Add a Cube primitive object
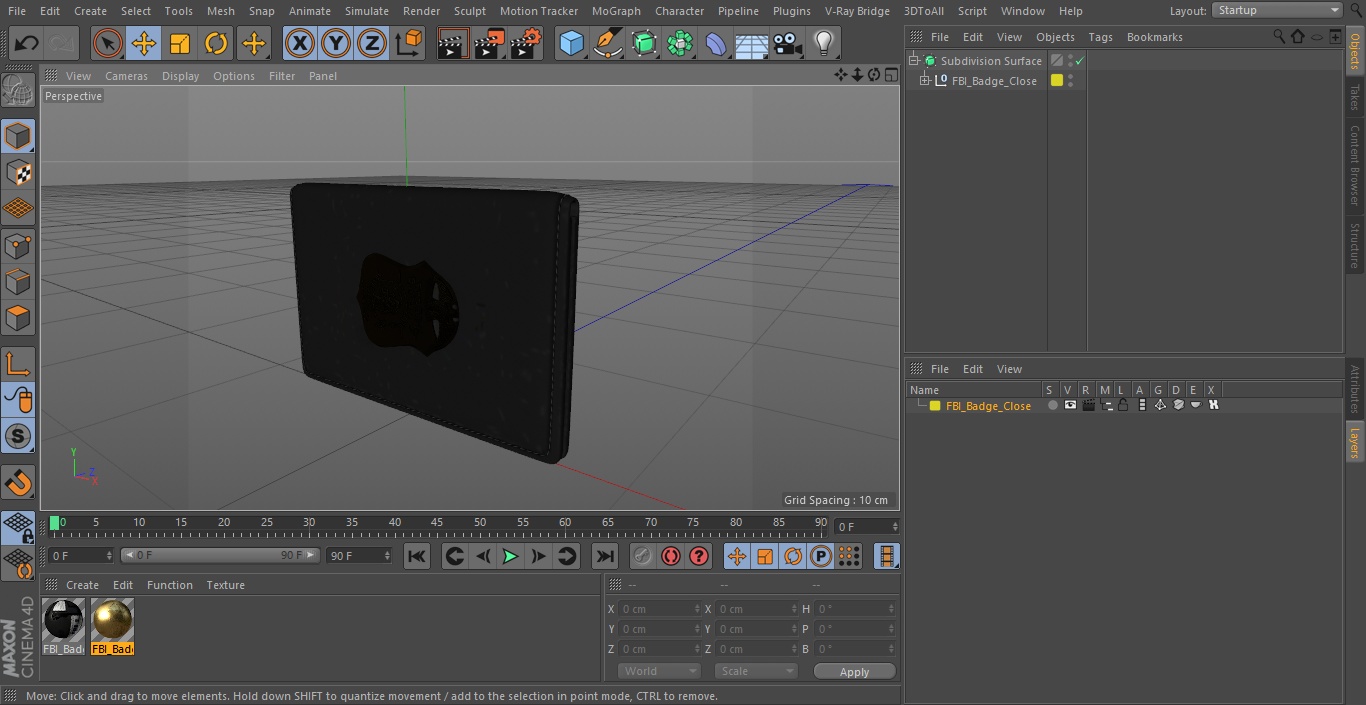This screenshot has width=1366, height=705. tap(571, 43)
